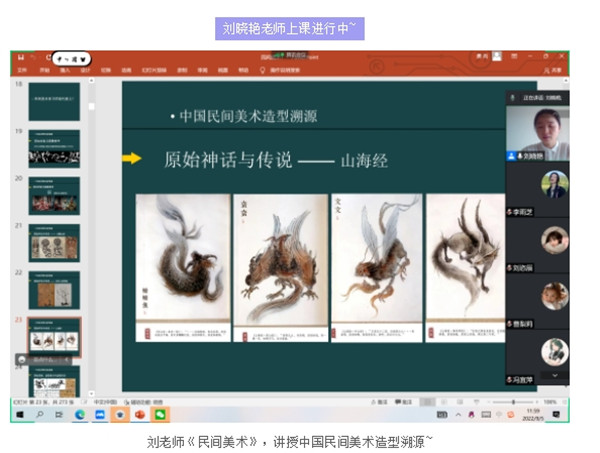Click the spell check icon in status bar

pos(84,402)
